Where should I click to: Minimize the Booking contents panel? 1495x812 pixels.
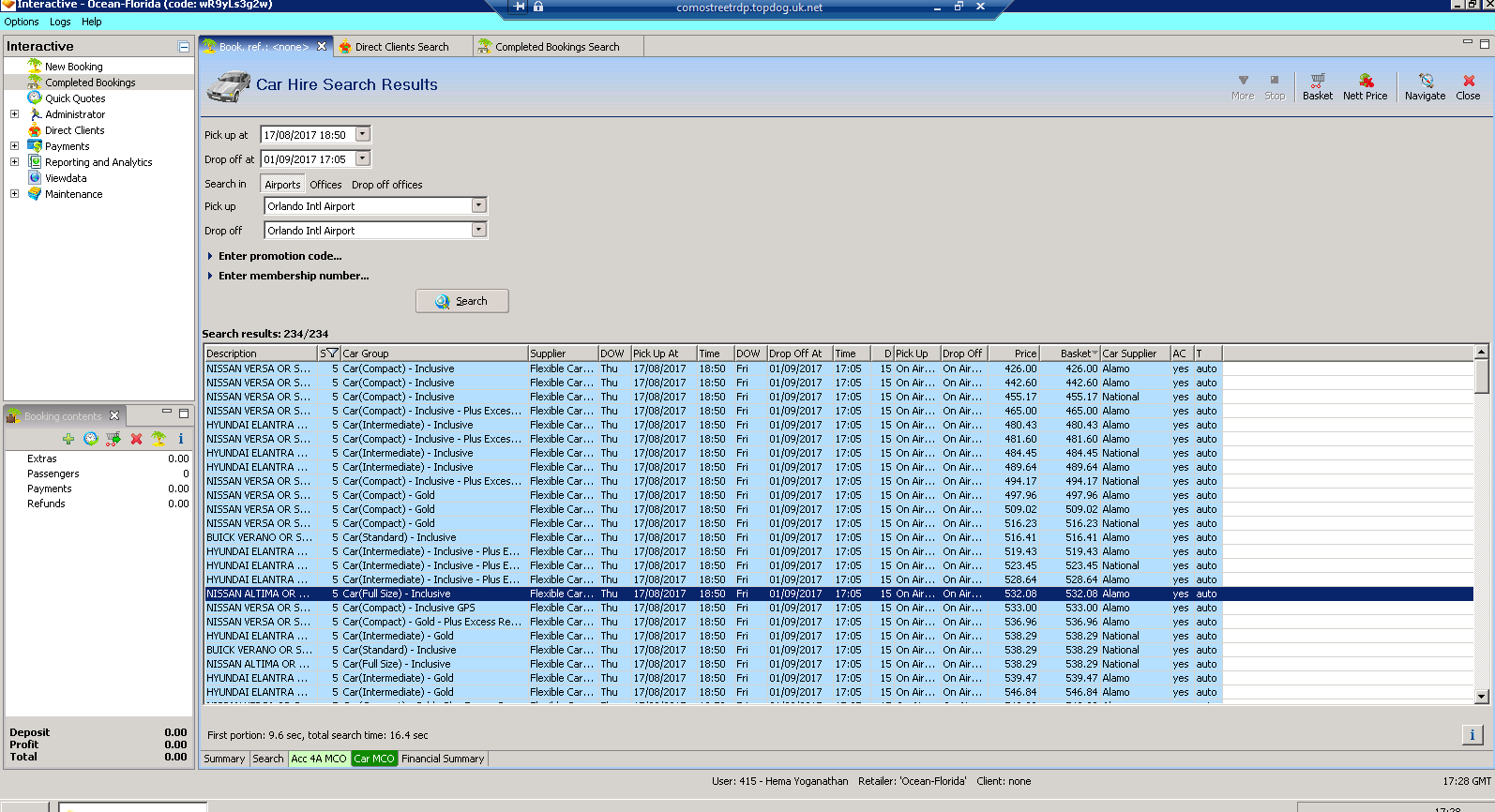pyautogui.click(x=167, y=412)
